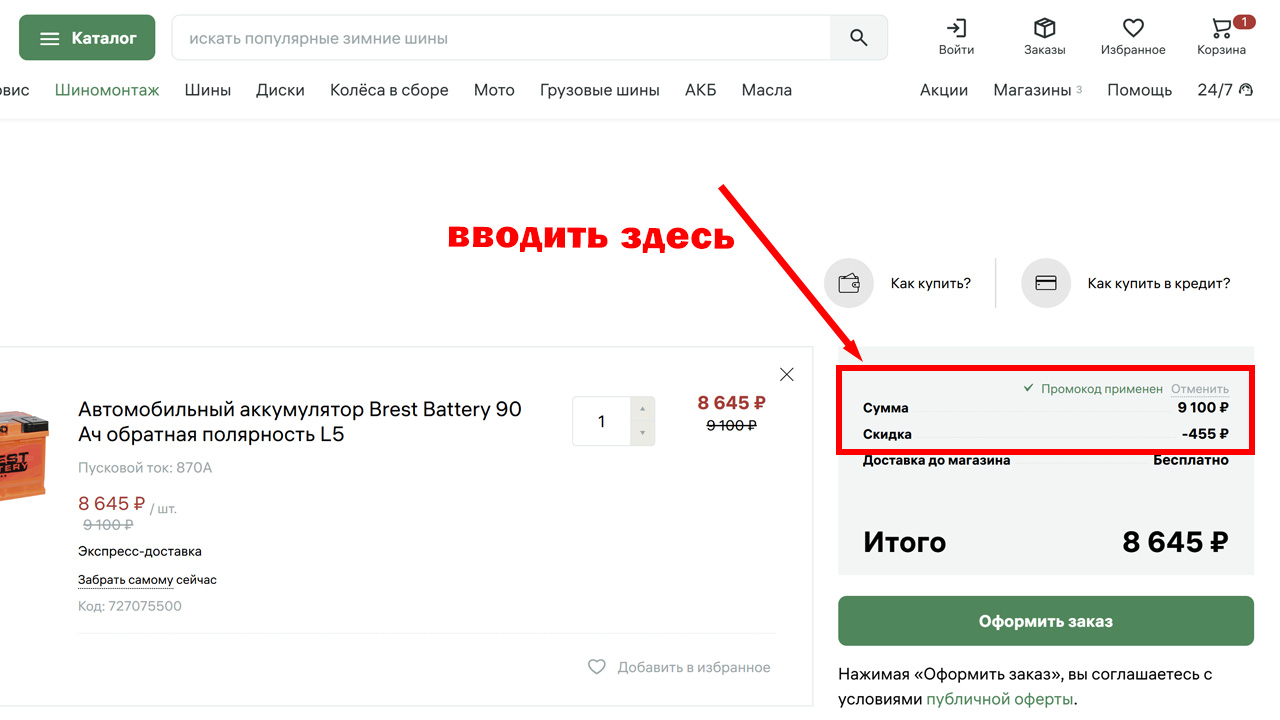Open Колёса в сборе menu item
This screenshot has height=720, width=1280.
pos(389,90)
